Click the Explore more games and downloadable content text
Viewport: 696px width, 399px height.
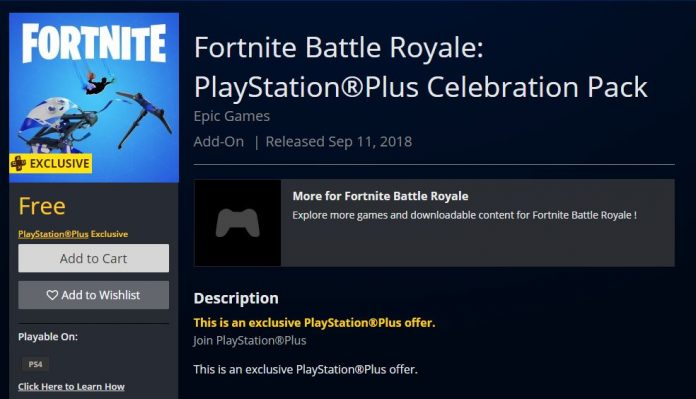click(x=464, y=215)
